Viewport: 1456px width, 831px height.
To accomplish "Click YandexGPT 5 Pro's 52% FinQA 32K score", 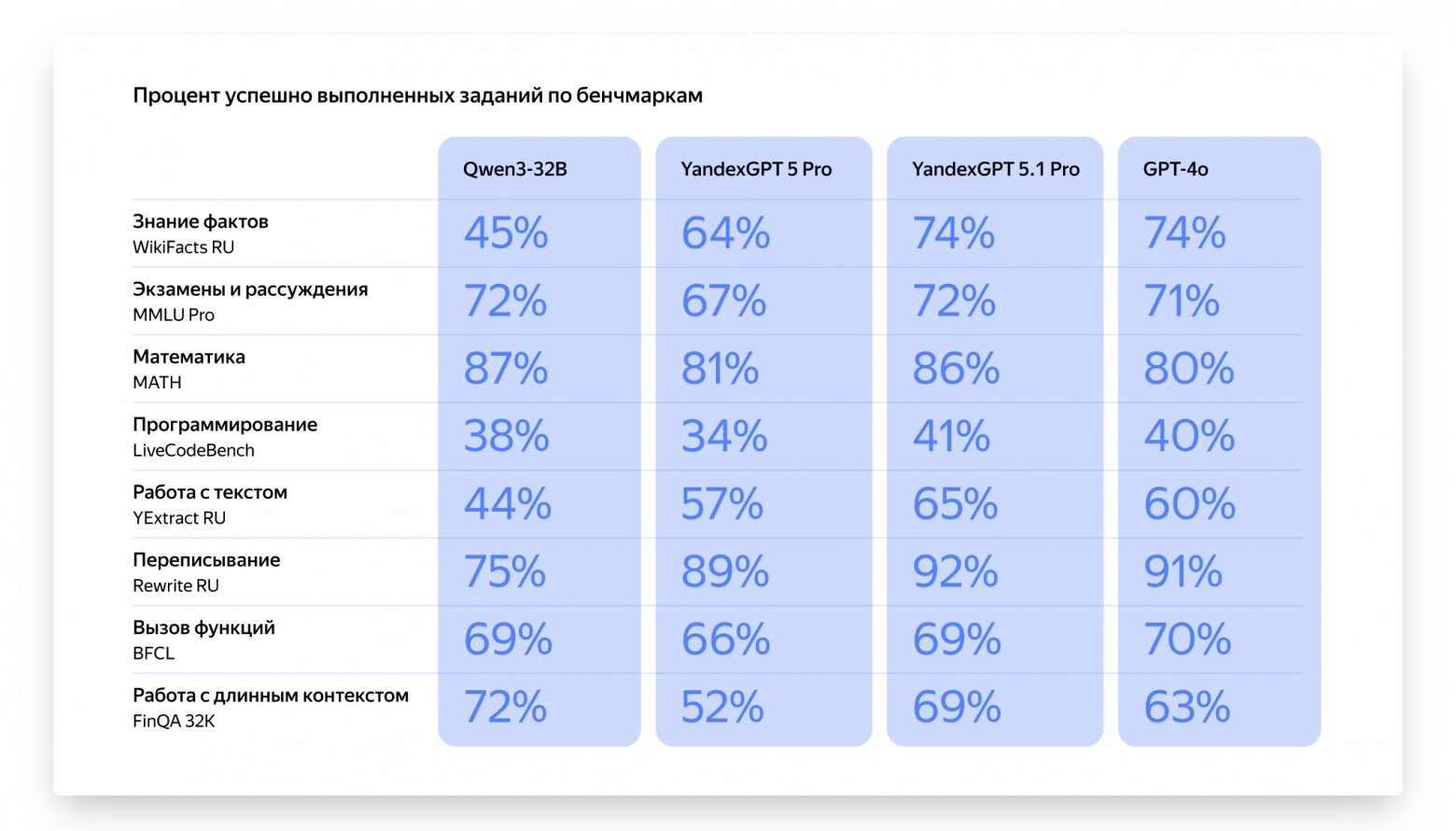I will [721, 707].
